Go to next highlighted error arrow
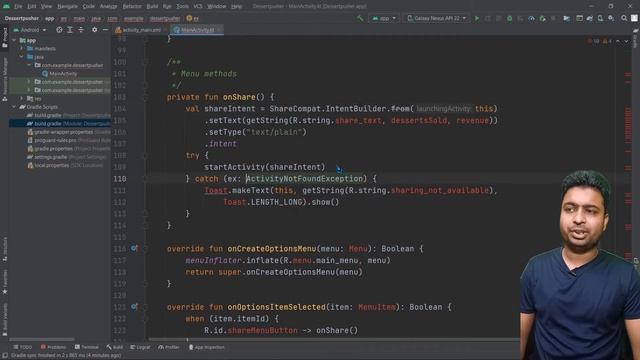The width and height of the screenshot is (640, 360). (626, 41)
